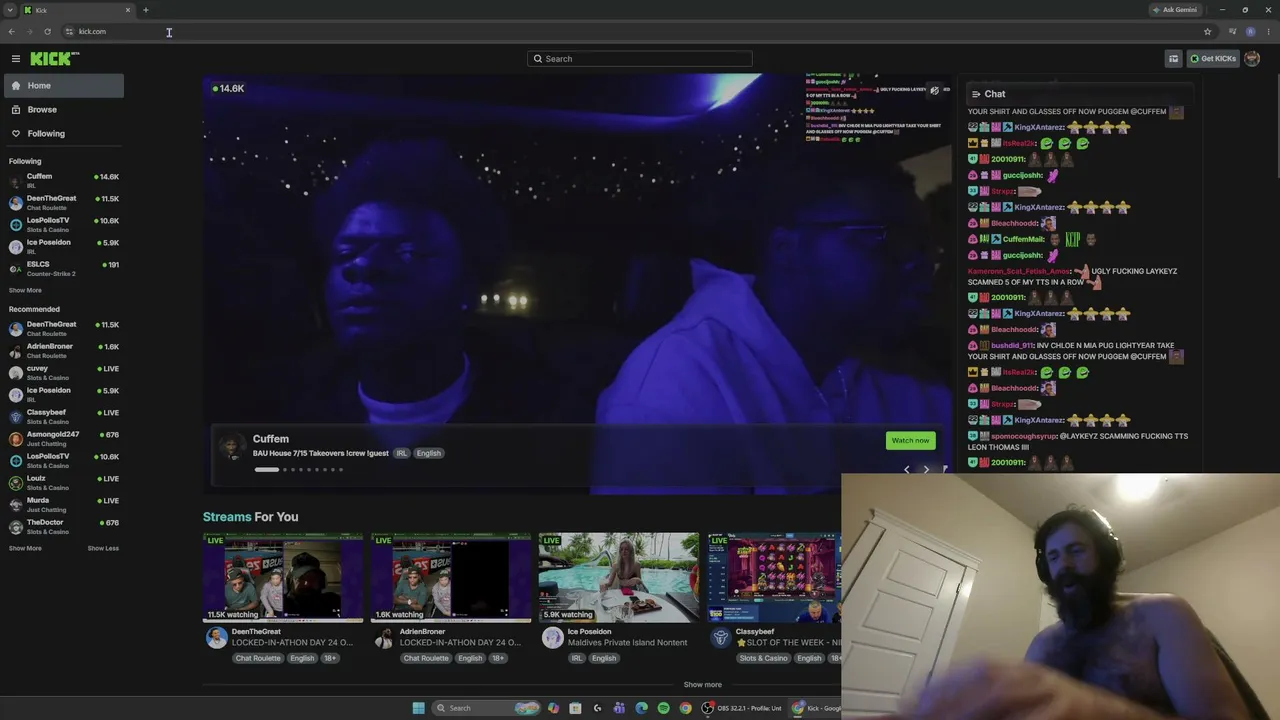Open LosPollosTV in Following list
The height and width of the screenshot is (720, 1280).
(64, 225)
